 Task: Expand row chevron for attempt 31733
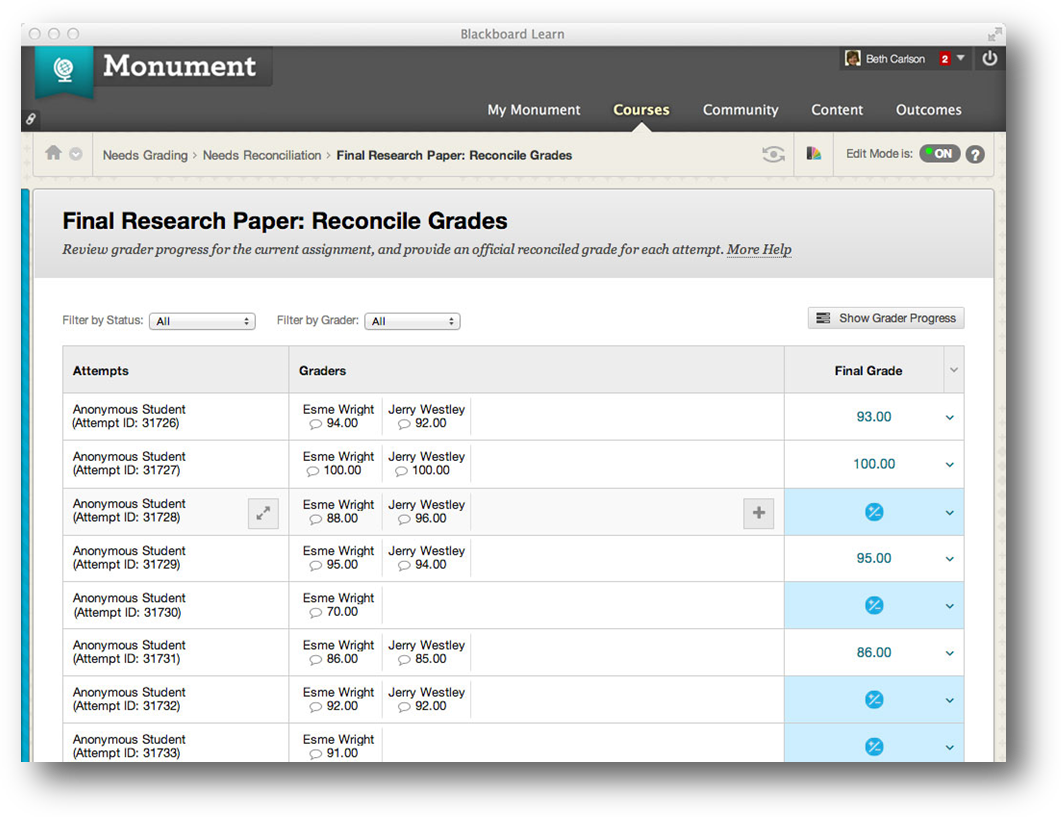click(949, 748)
